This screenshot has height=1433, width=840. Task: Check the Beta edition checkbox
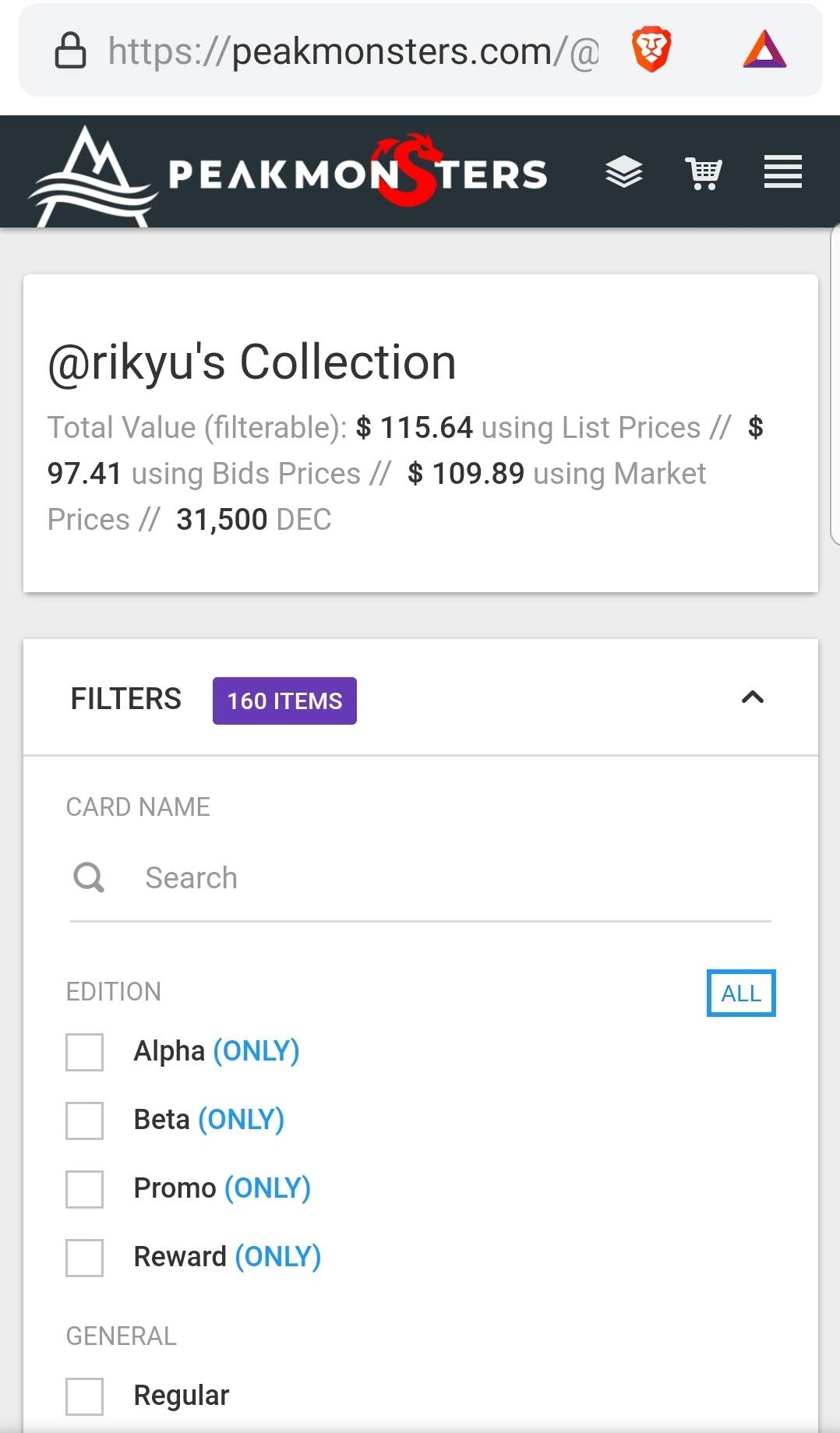click(x=85, y=1121)
